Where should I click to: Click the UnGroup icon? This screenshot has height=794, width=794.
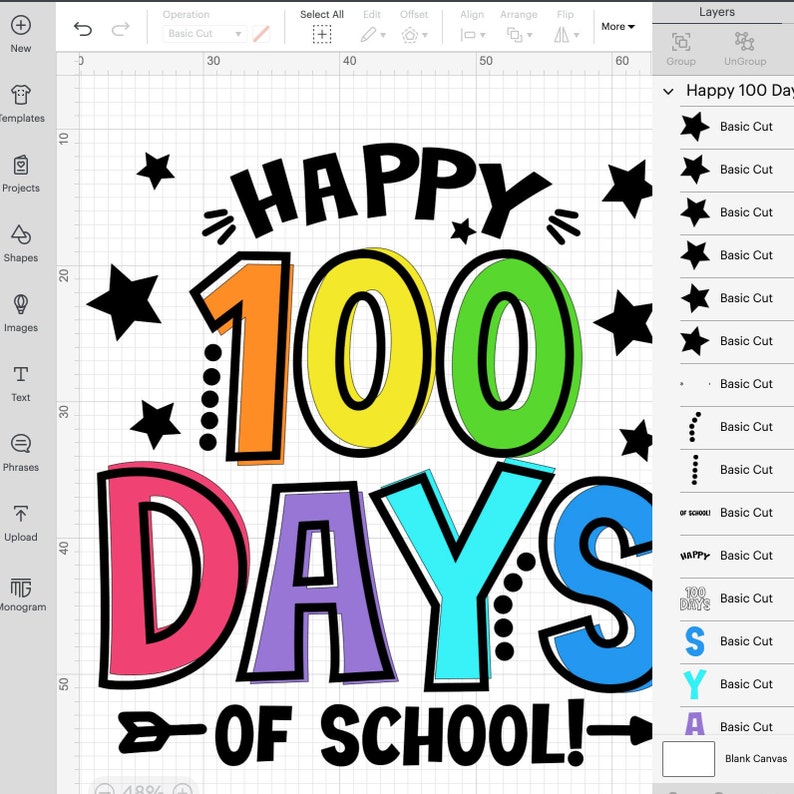744,42
